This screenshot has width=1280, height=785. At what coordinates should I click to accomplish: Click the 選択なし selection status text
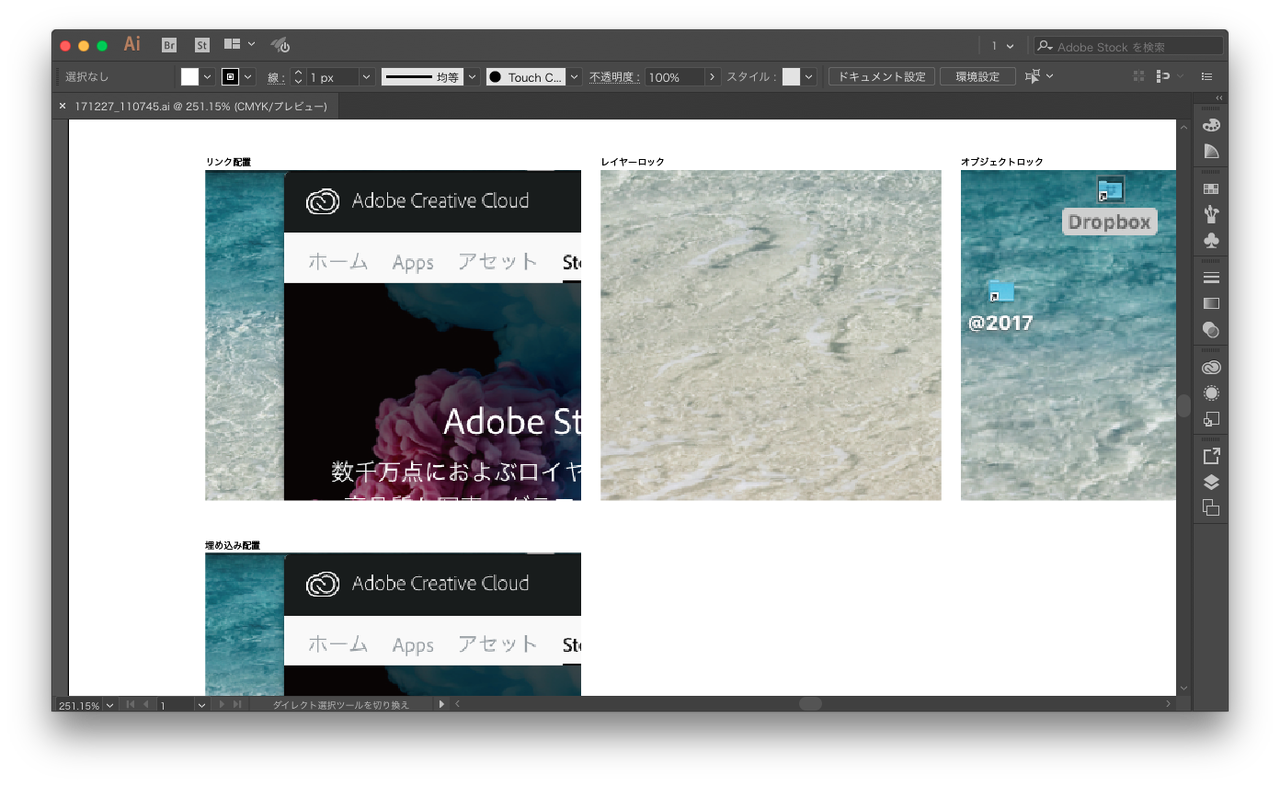tap(88, 77)
